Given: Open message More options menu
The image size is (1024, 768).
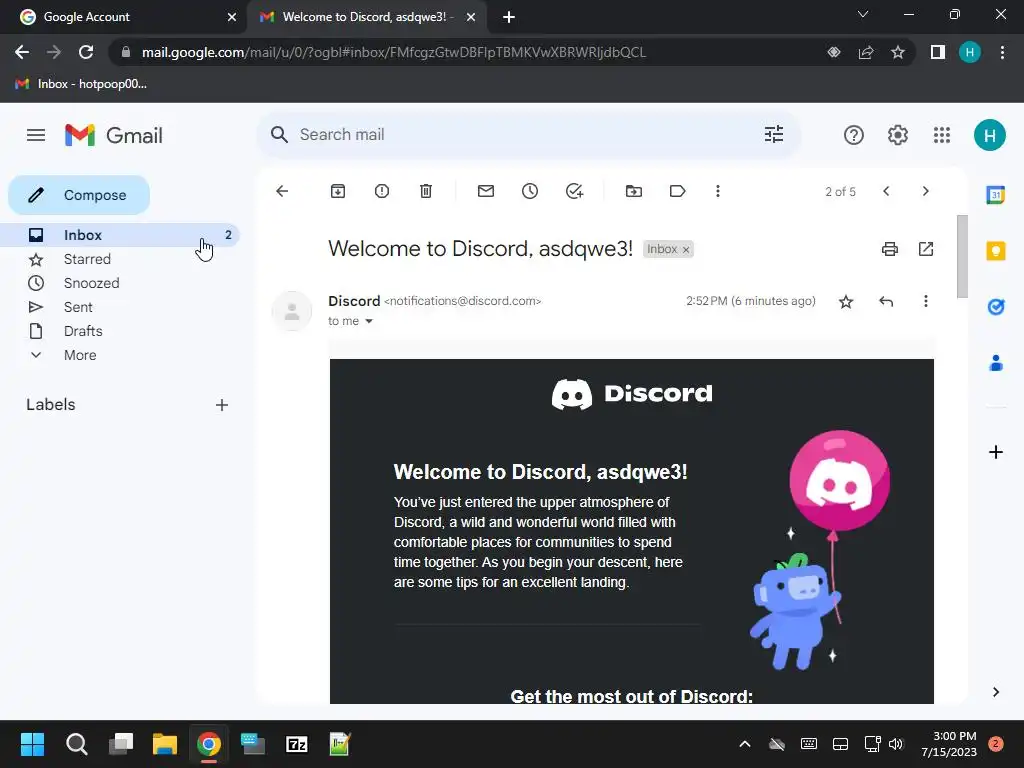Looking at the screenshot, I should pos(925,301).
